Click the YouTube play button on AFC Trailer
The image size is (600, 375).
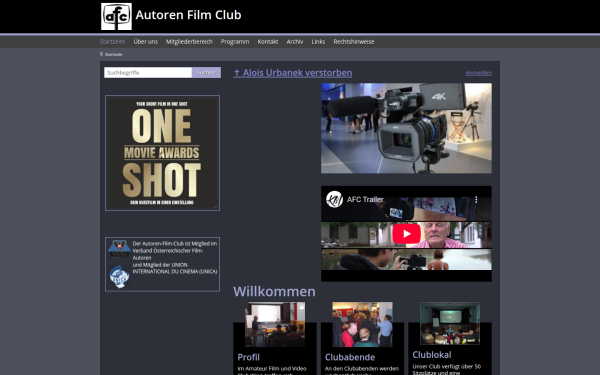tap(406, 233)
